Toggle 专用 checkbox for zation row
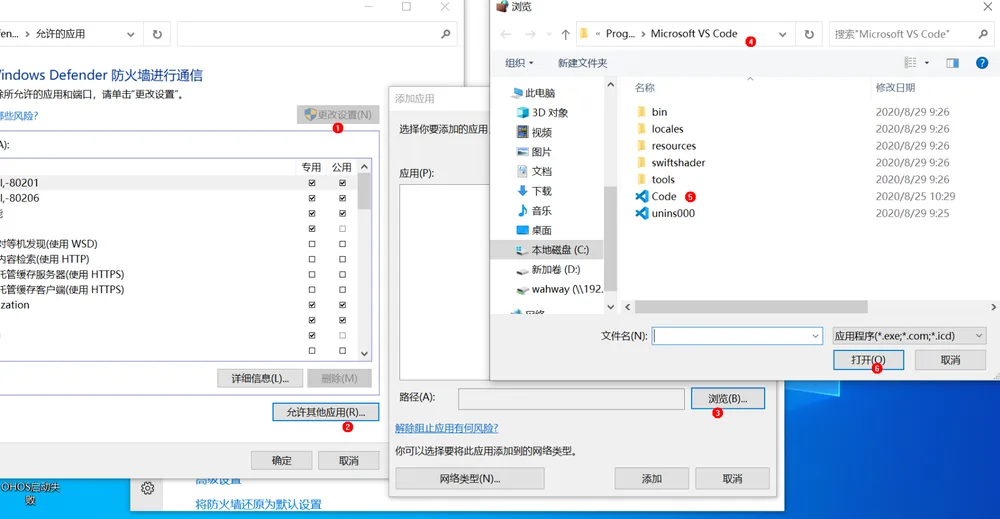The height and width of the screenshot is (519, 1000). (x=312, y=305)
